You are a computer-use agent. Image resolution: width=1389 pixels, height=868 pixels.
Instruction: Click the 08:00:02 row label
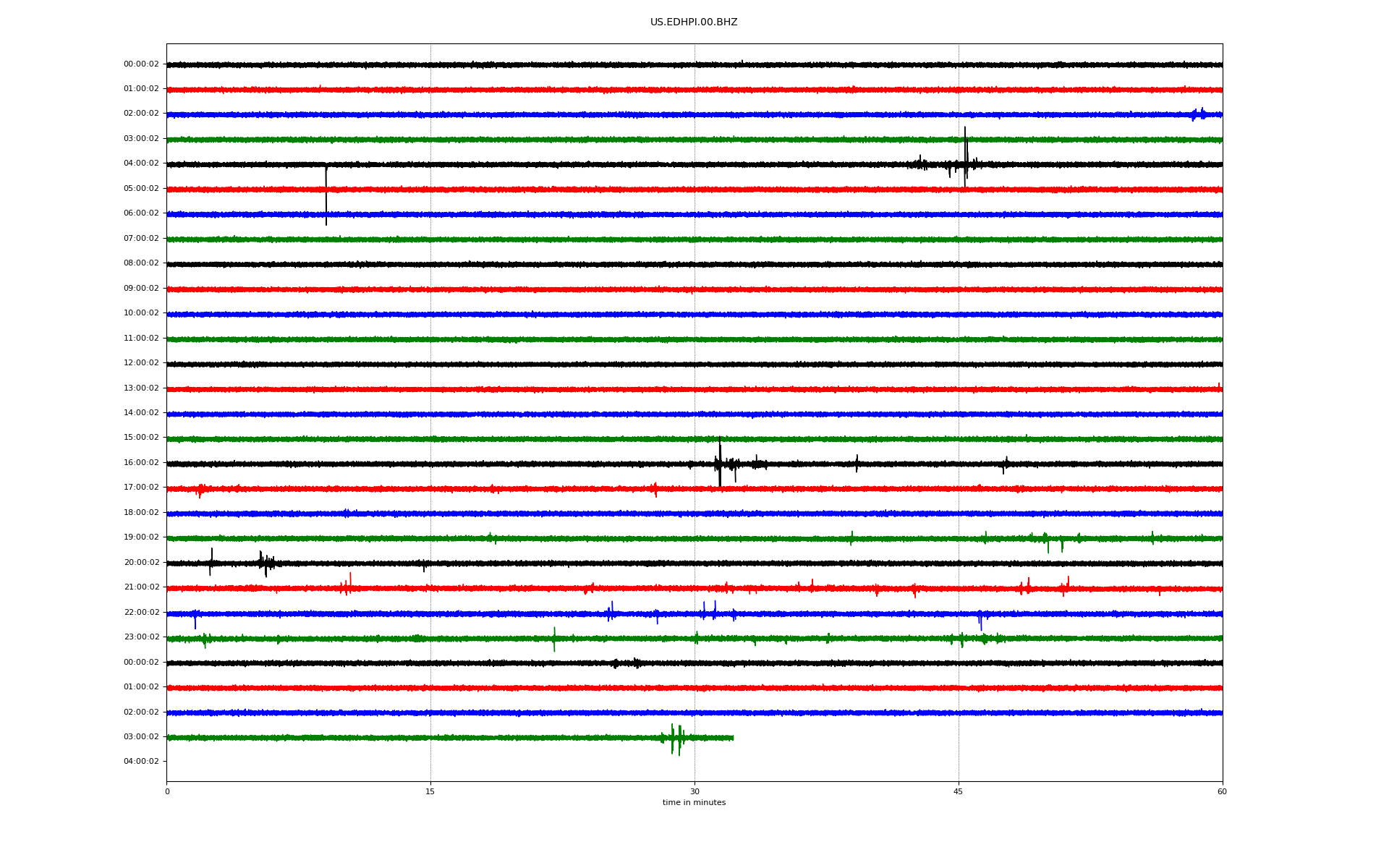(141, 263)
